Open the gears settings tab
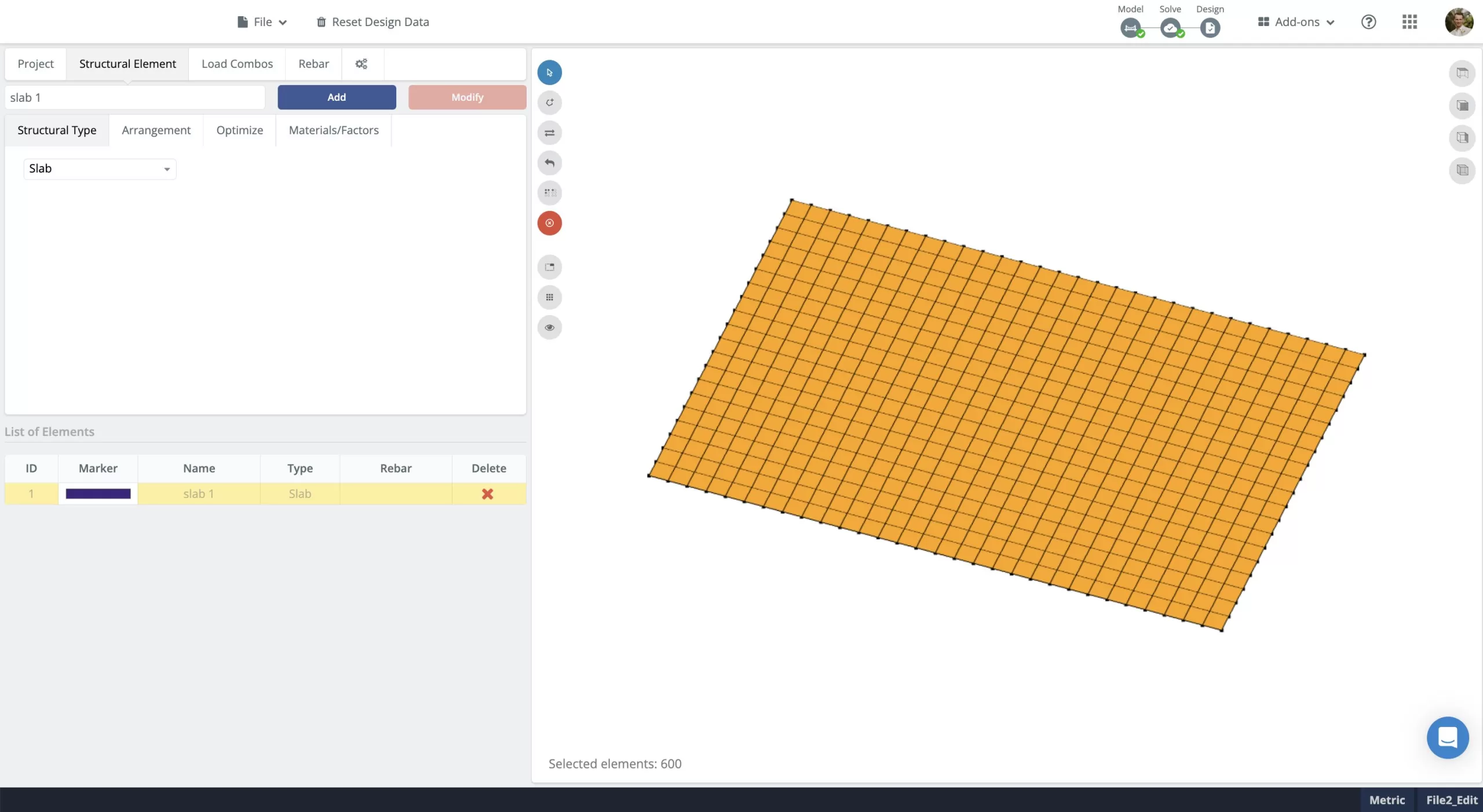Screen dimensions: 1483x812 point(361,64)
